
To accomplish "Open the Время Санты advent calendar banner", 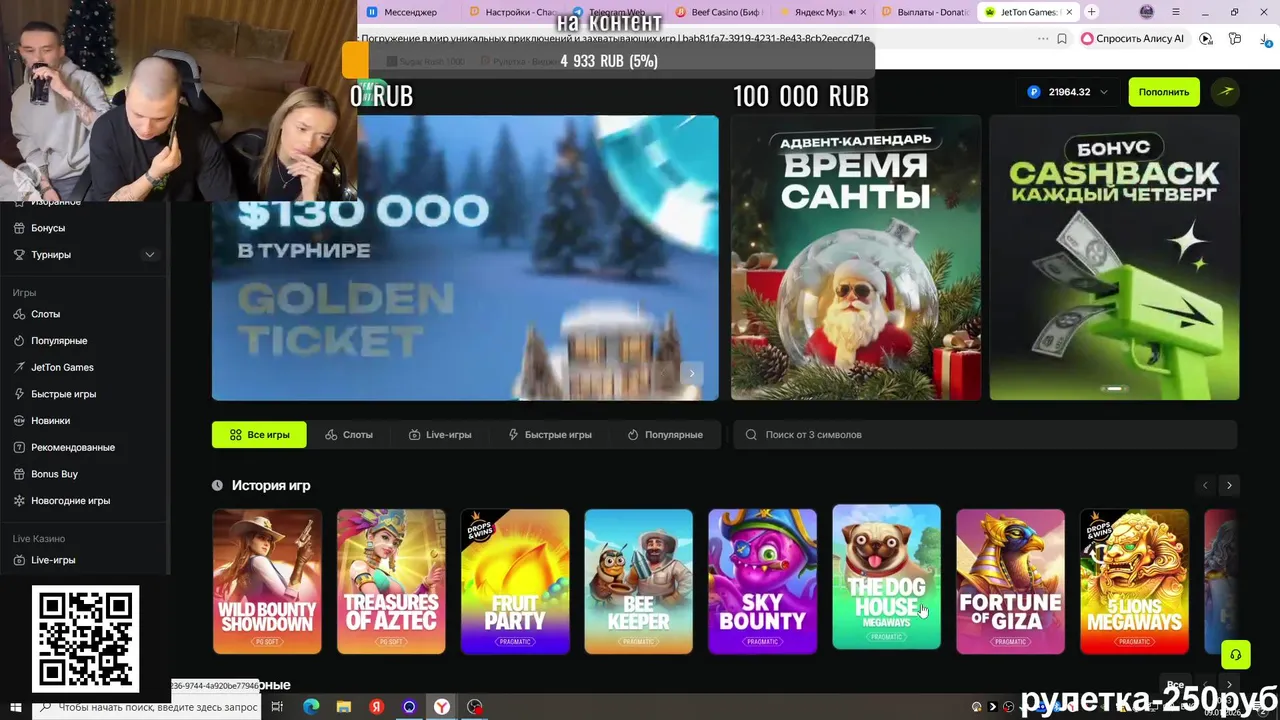I will pos(856,258).
